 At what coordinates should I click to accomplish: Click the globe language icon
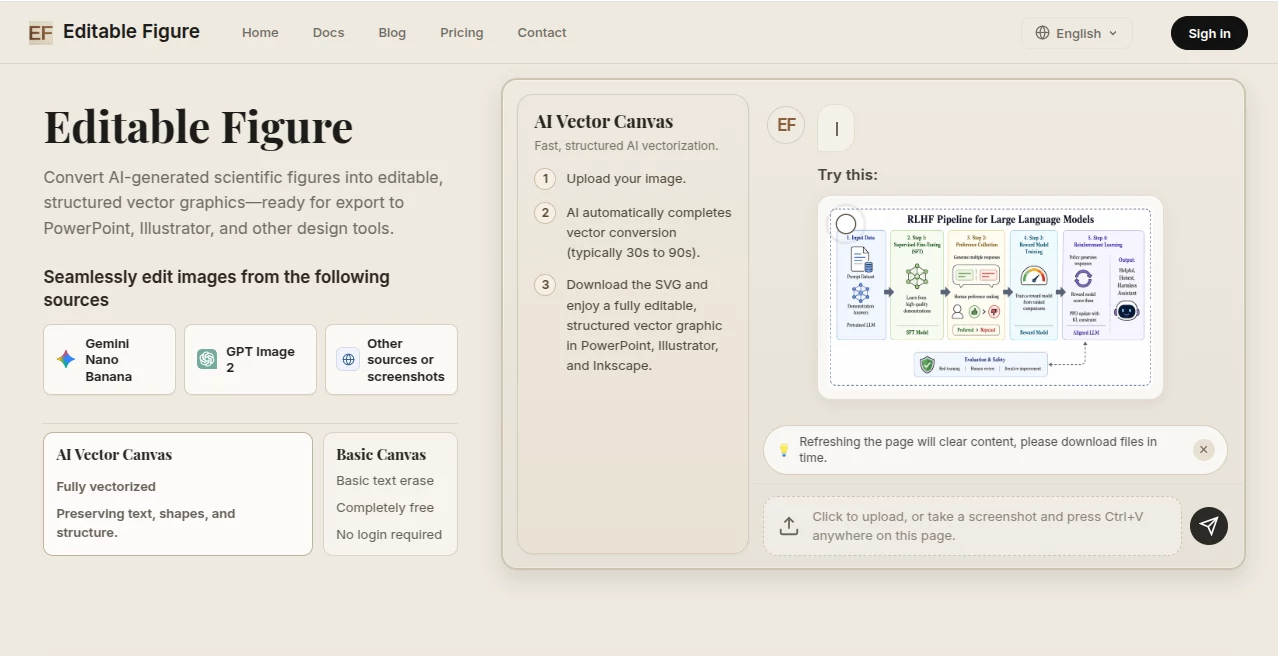pyautogui.click(x=1042, y=33)
